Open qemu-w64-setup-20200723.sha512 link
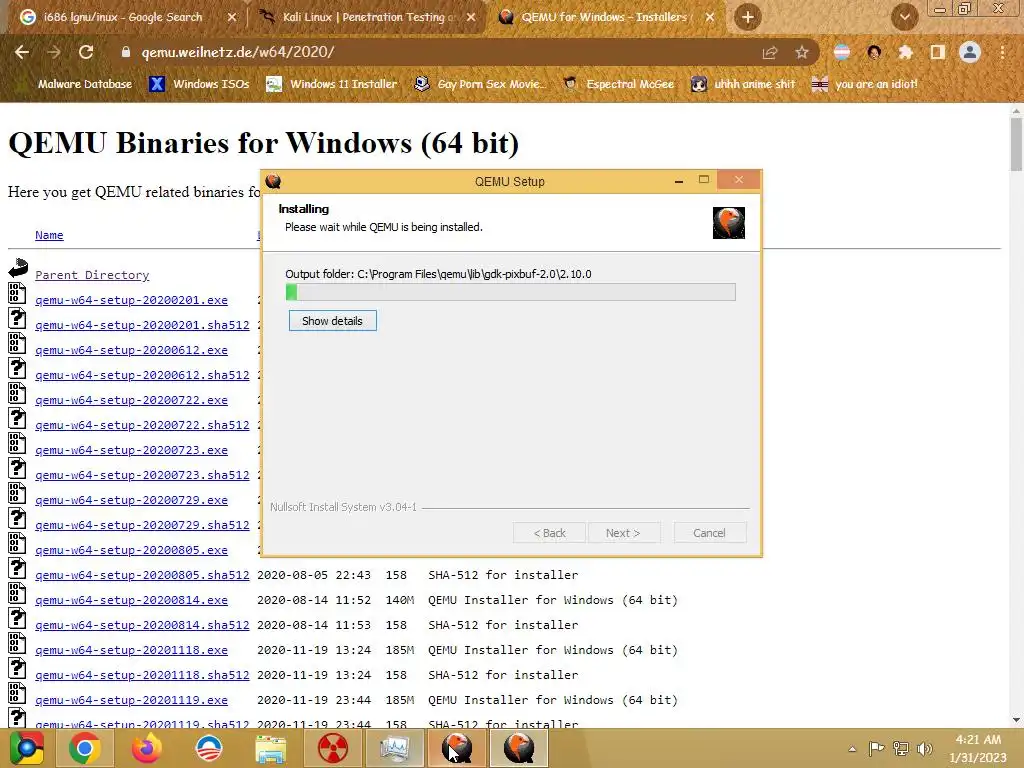Image resolution: width=1024 pixels, height=768 pixels. point(142,475)
